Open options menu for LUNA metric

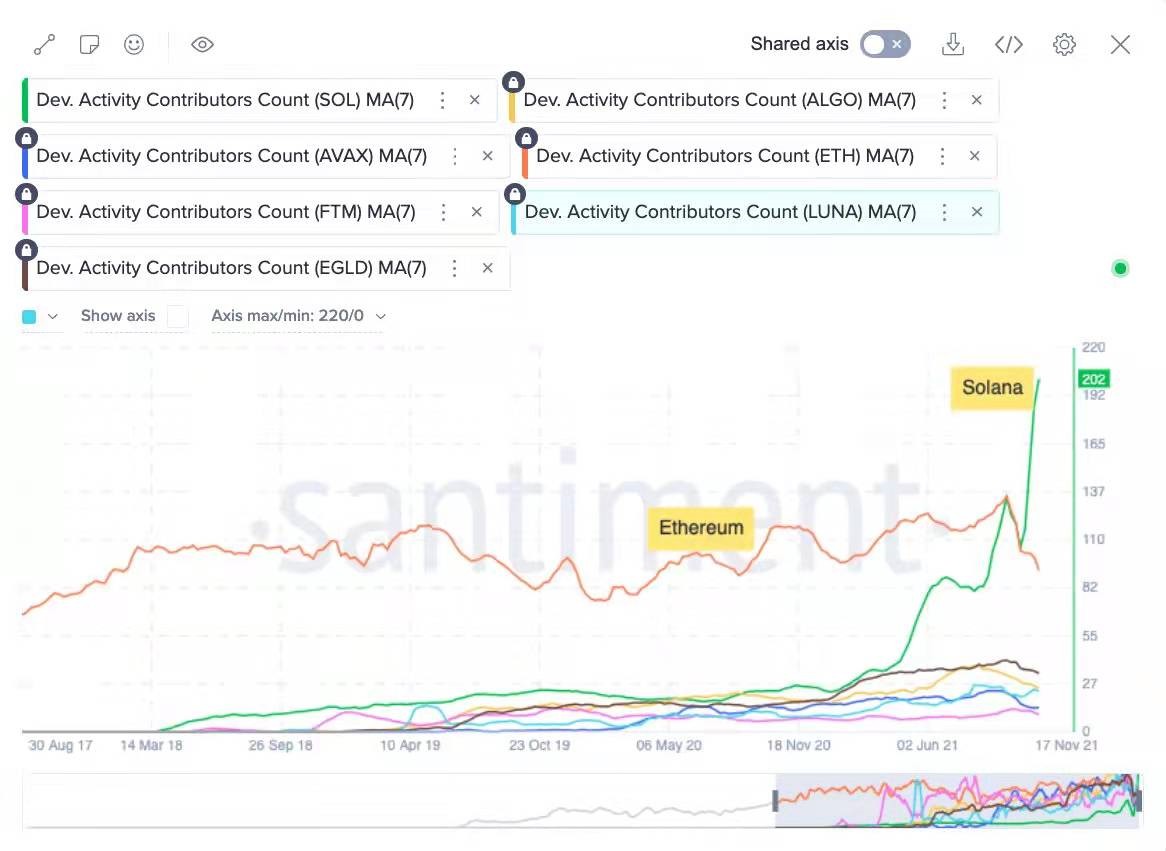tap(945, 212)
